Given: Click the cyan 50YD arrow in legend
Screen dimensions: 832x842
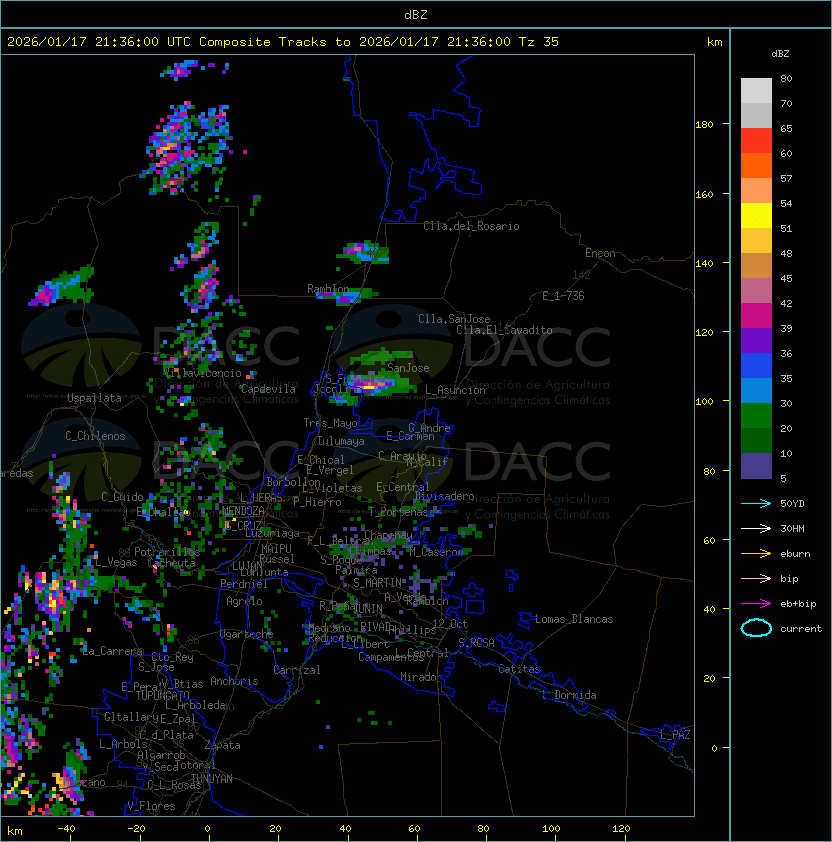Looking at the screenshot, I should tap(756, 504).
